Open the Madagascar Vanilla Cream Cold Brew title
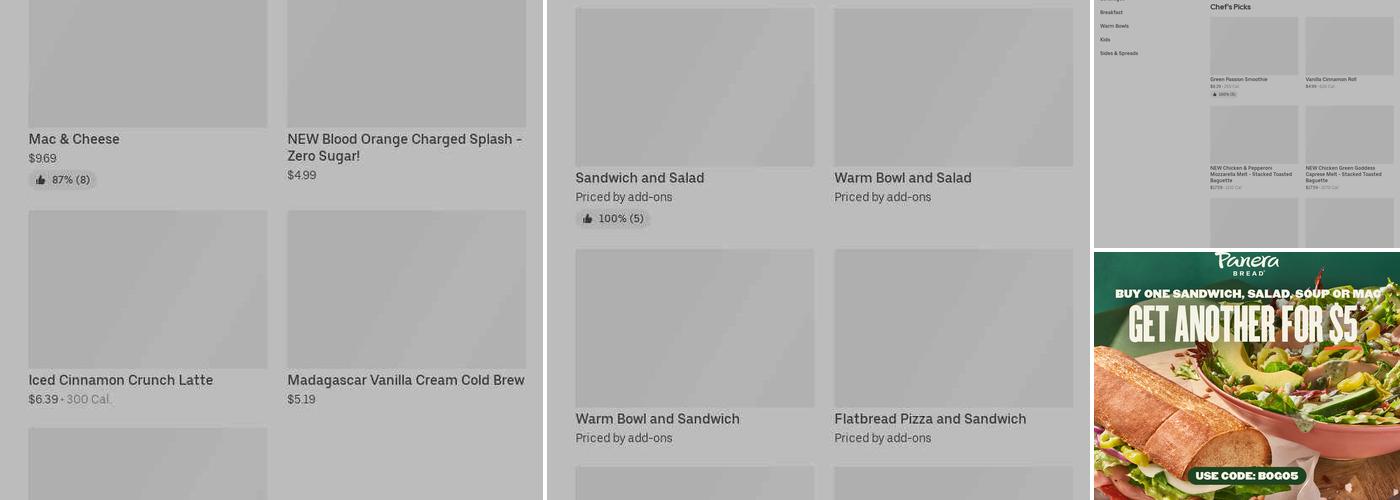This screenshot has height=500, width=1400. point(406,380)
